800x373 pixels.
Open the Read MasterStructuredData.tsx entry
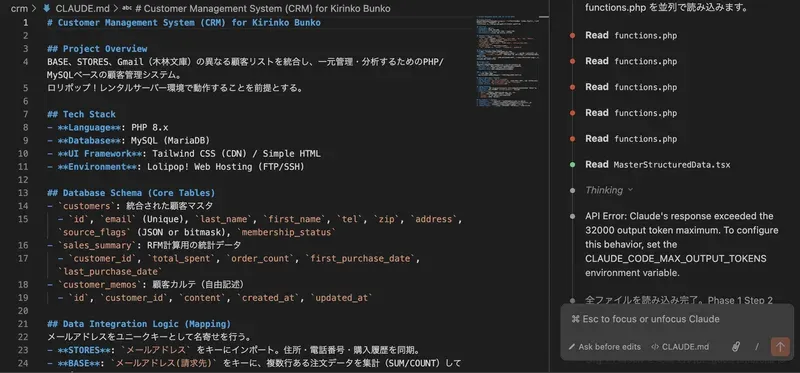coord(657,164)
